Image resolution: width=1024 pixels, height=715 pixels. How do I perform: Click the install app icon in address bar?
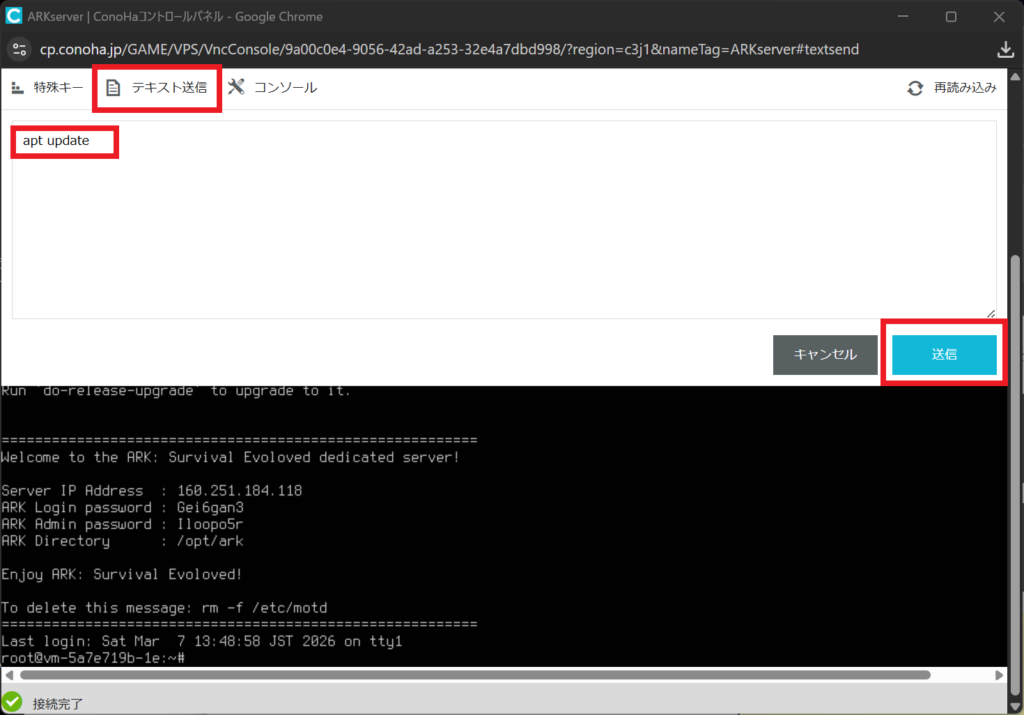(x=1005, y=49)
